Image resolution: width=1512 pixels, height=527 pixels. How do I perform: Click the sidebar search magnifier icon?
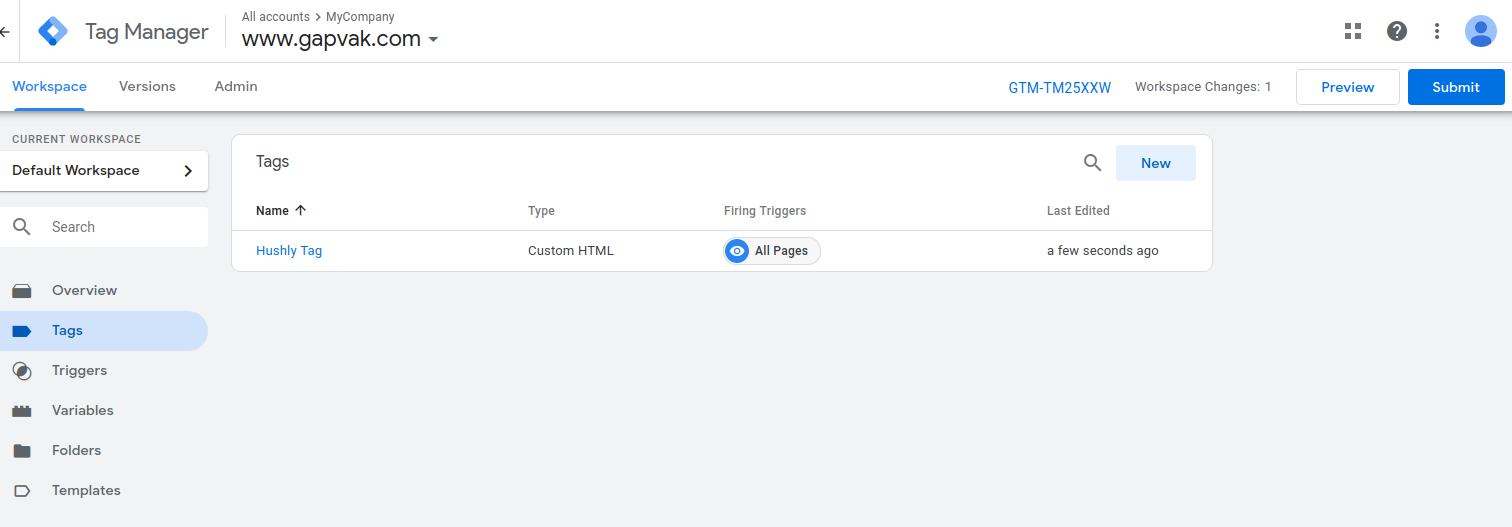pyautogui.click(x=22, y=227)
